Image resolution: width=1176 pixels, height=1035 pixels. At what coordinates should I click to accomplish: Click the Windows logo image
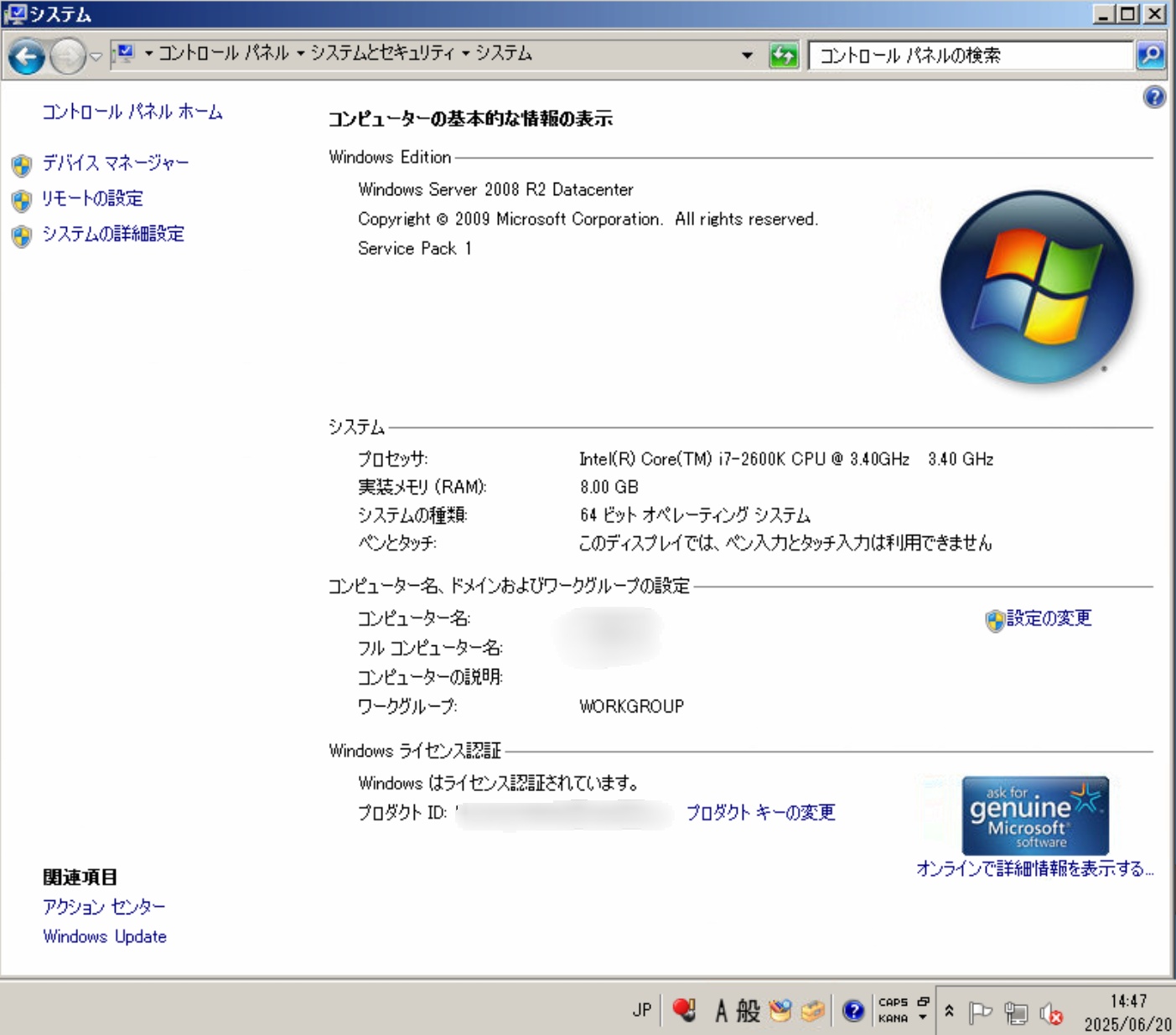pyautogui.click(x=1037, y=287)
